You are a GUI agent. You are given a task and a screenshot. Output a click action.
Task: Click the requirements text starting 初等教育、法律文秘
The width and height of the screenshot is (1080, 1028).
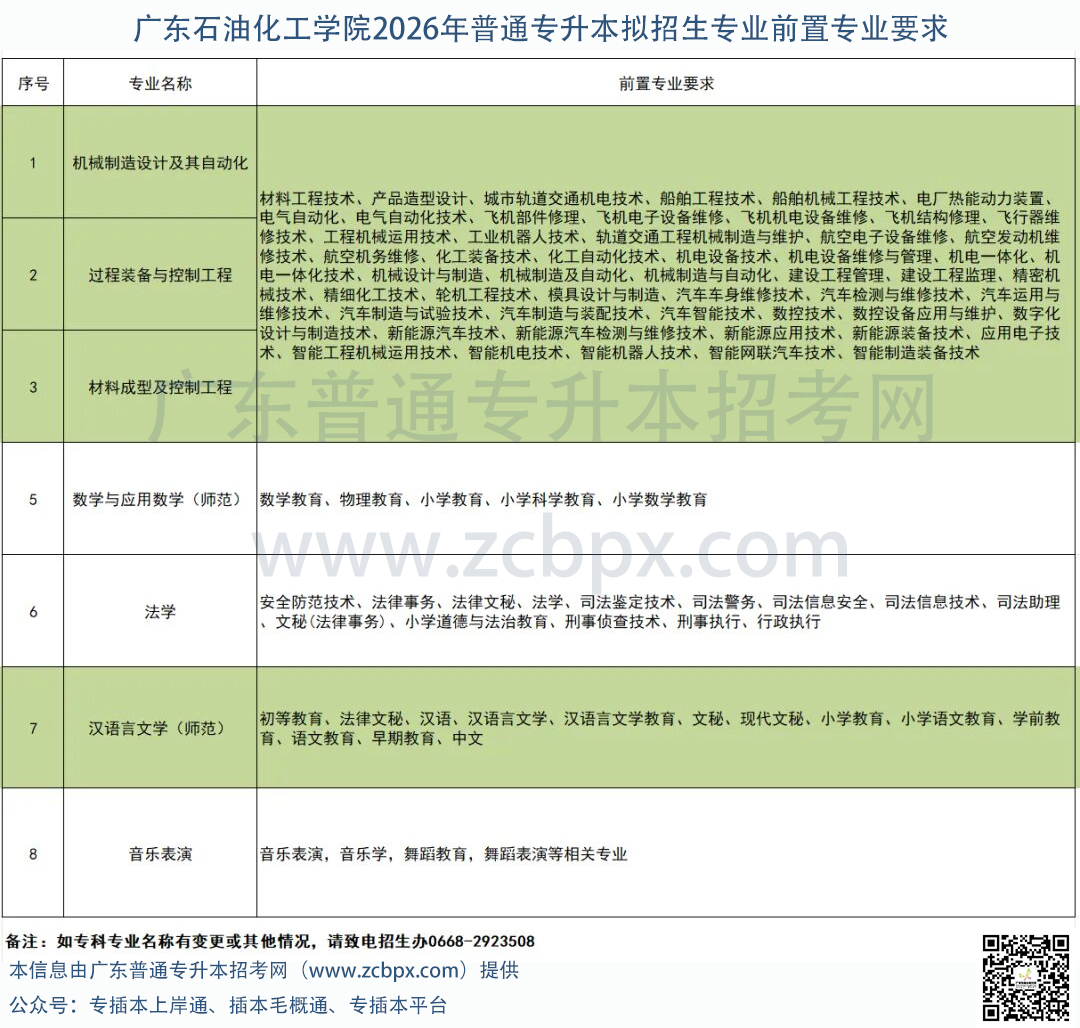[x=660, y=728]
